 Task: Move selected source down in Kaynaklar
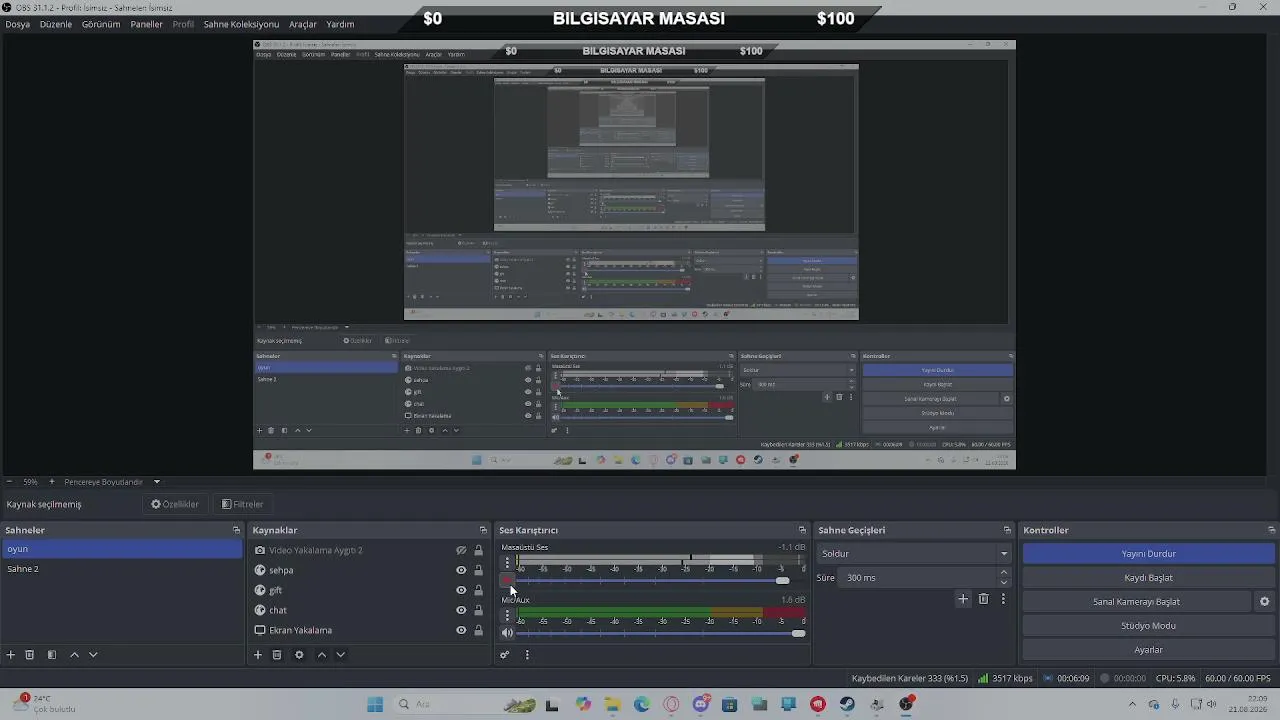coord(340,655)
